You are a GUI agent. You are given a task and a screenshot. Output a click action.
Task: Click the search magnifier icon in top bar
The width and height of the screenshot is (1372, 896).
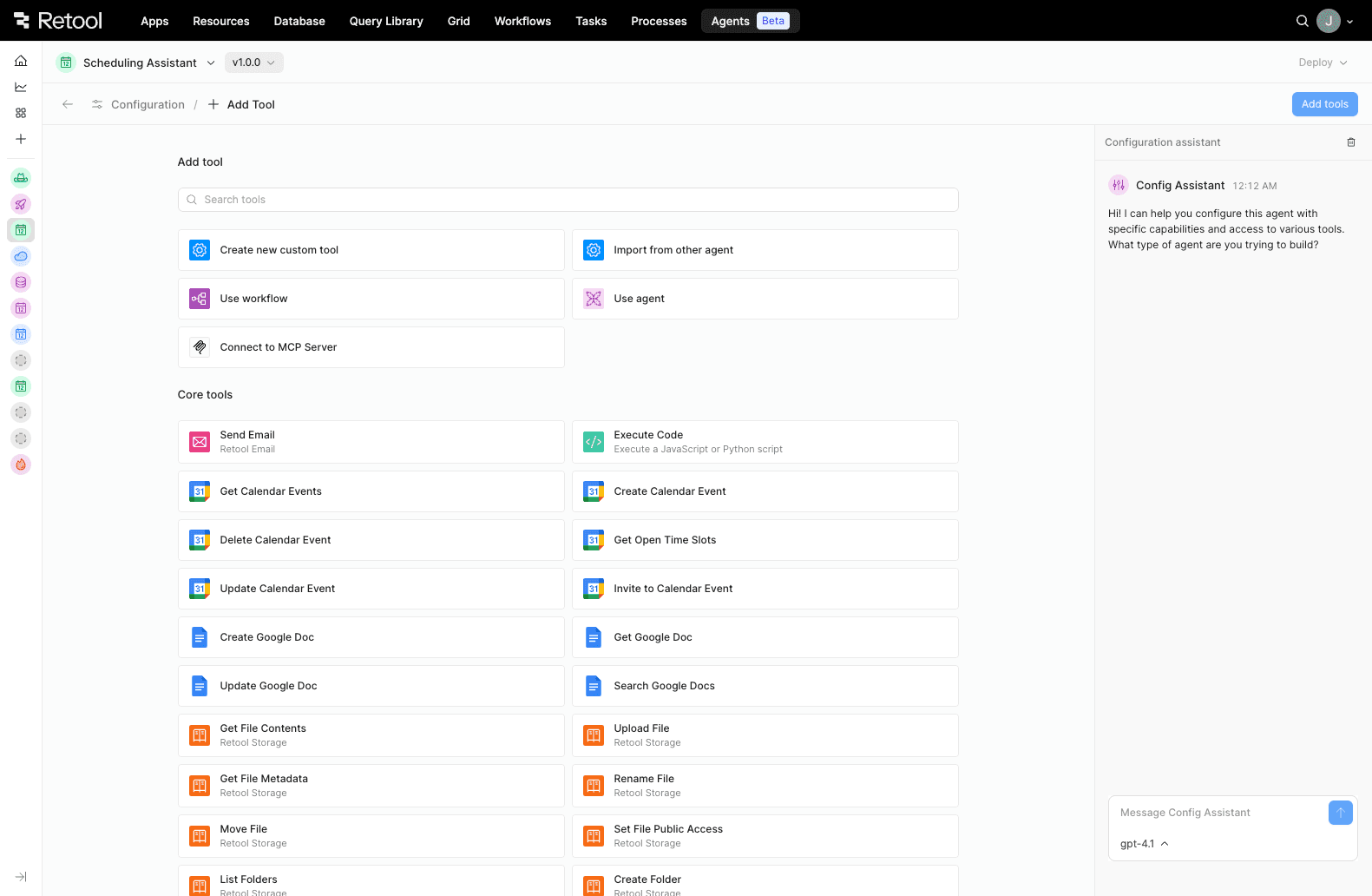point(1302,21)
